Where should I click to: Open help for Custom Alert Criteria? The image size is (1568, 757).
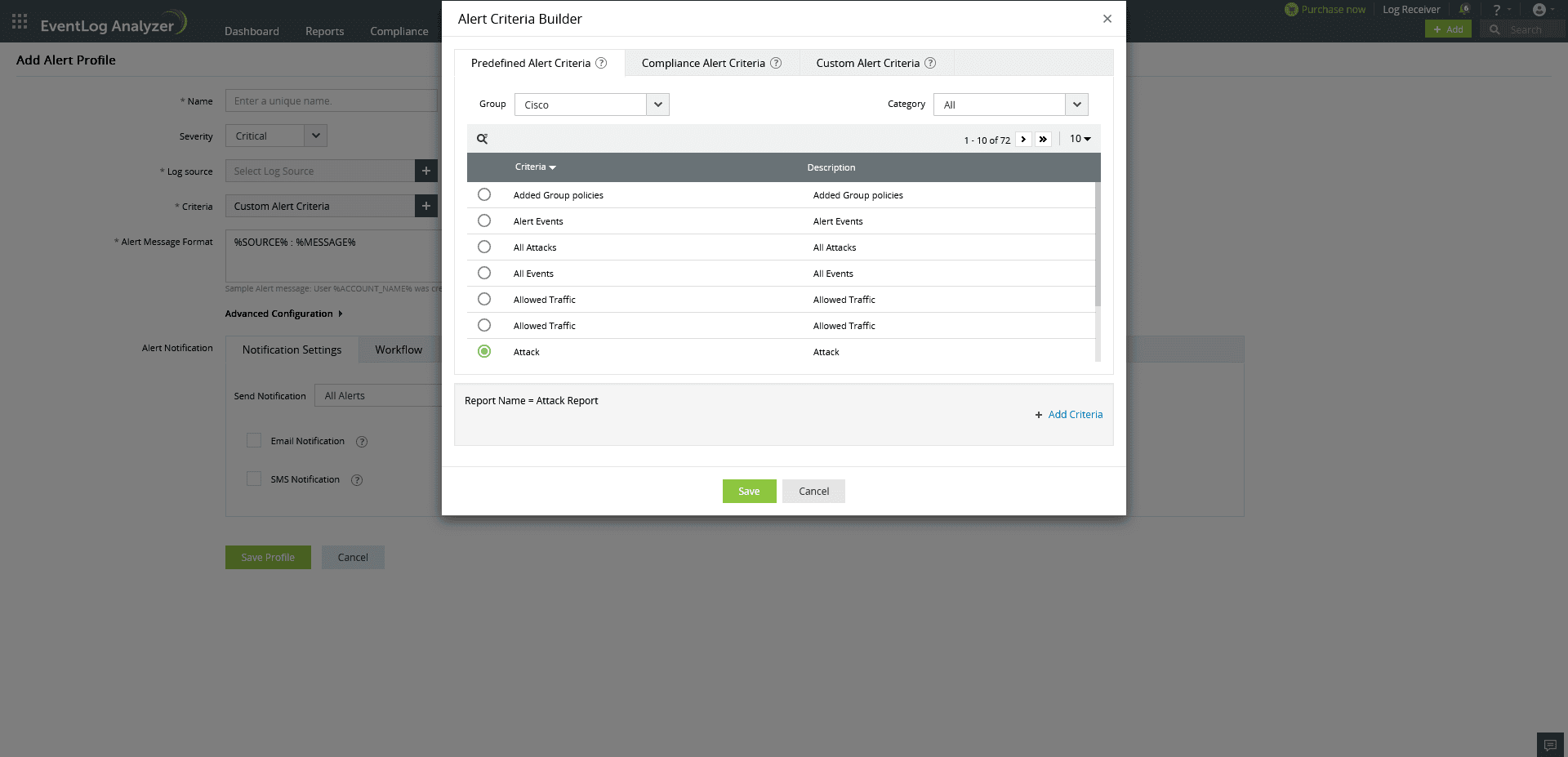pyautogui.click(x=930, y=63)
